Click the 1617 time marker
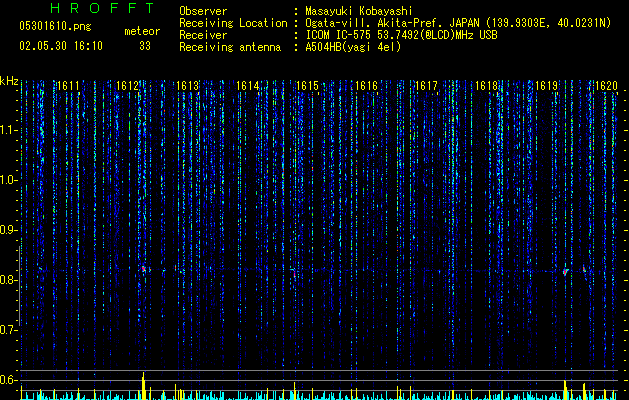The width and height of the screenshot is (629, 400). 426,86
